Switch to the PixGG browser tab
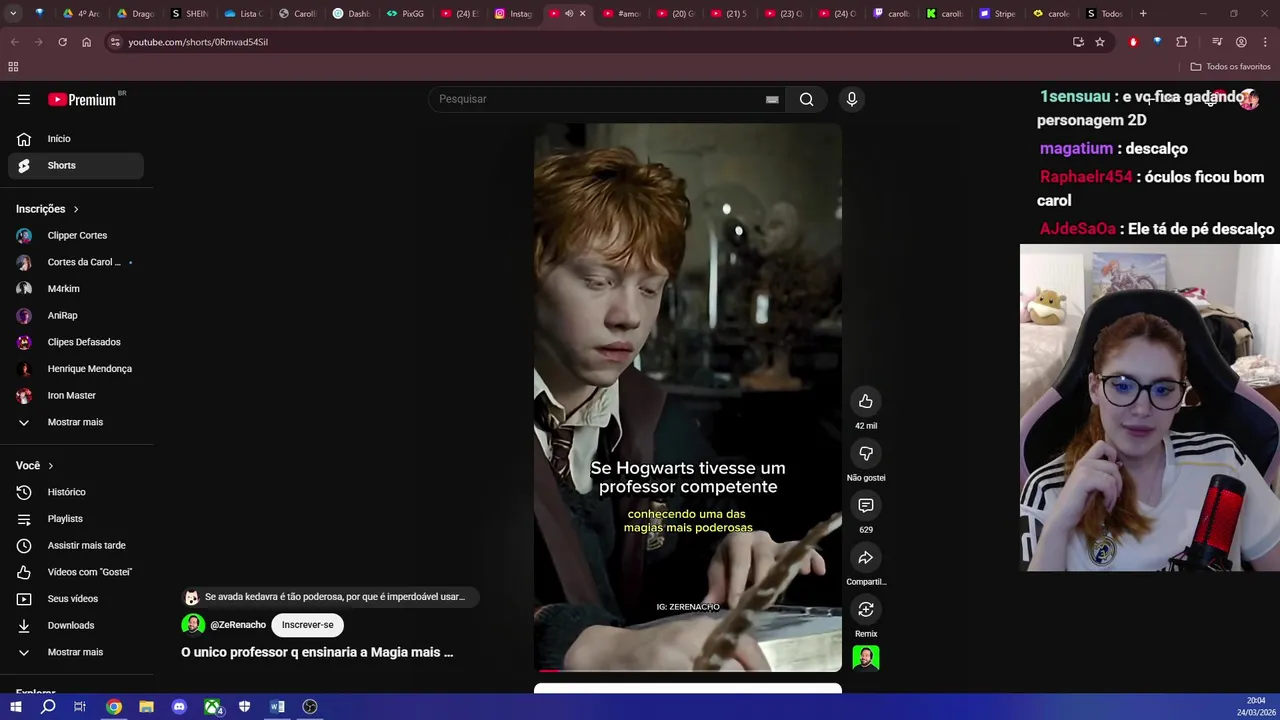This screenshot has width=1280, height=720. (406, 14)
